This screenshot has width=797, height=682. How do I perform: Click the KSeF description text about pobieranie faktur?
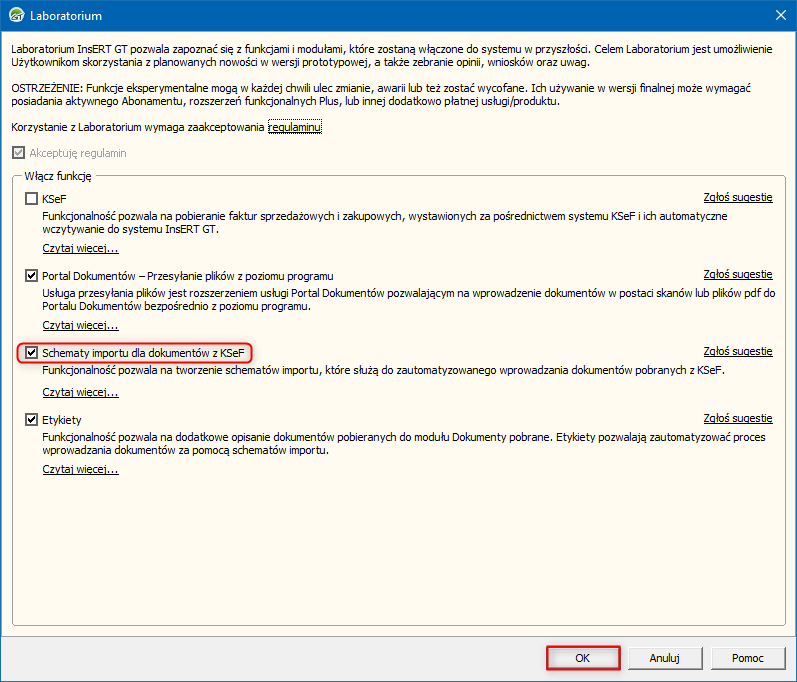tap(385, 223)
